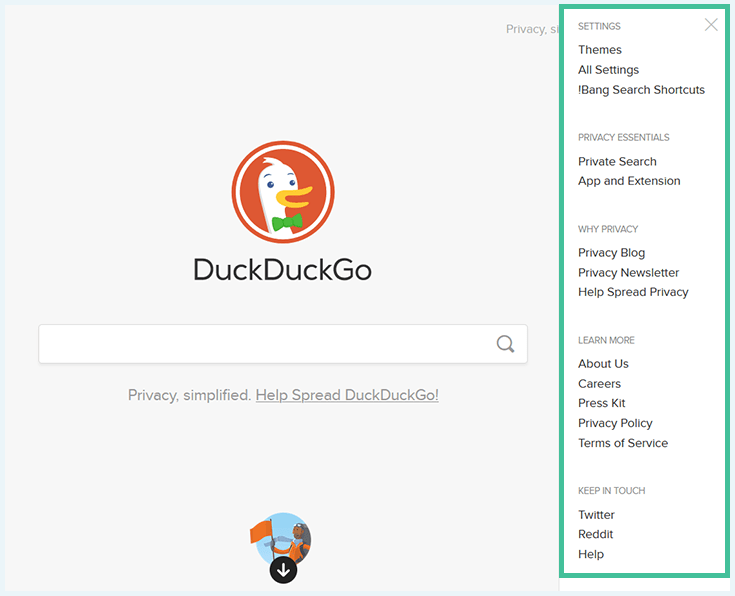The height and width of the screenshot is (596, 735).
Task: Open the About Us page
Action: (603, 364)
